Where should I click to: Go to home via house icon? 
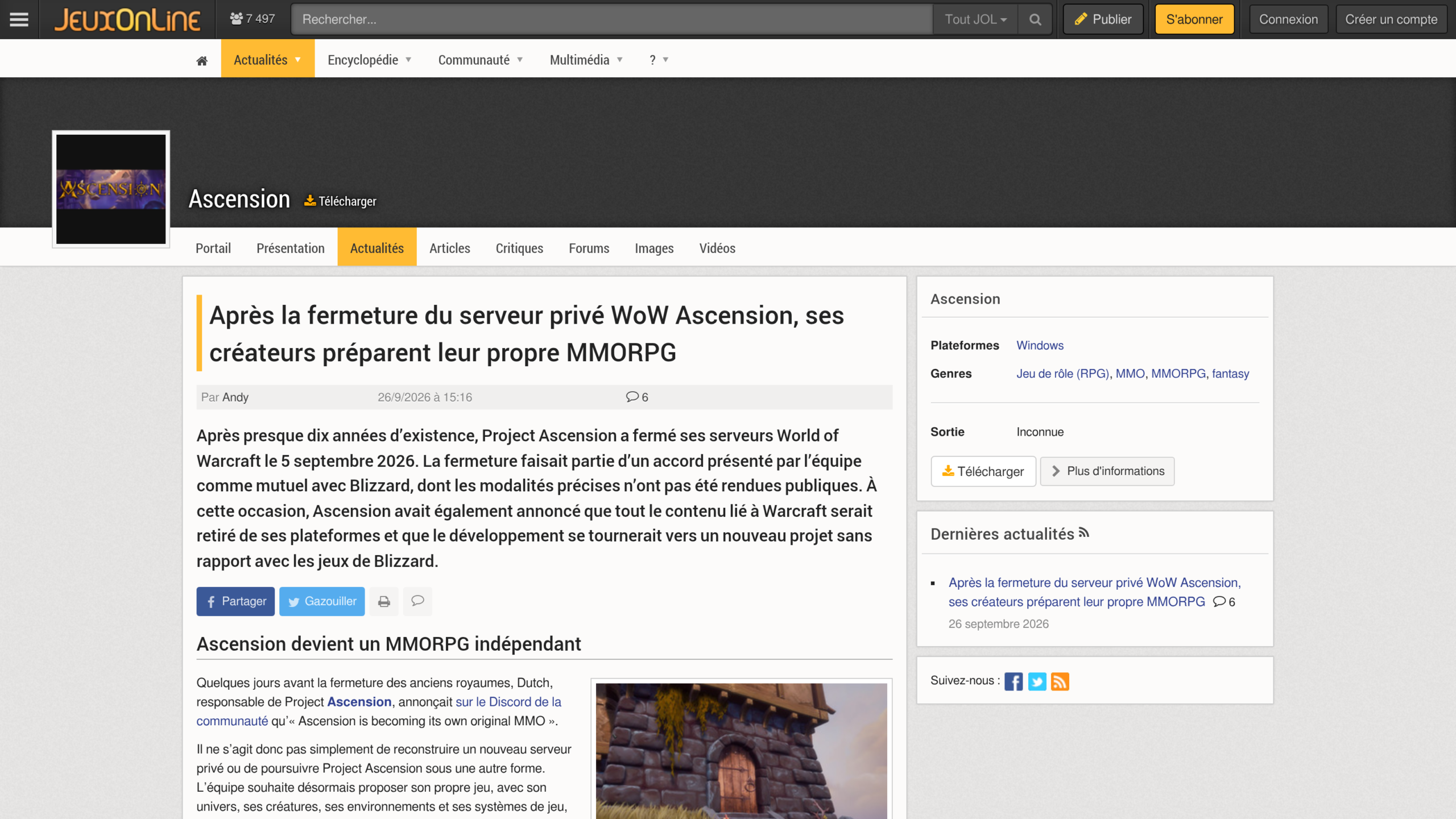coord(202,60)
